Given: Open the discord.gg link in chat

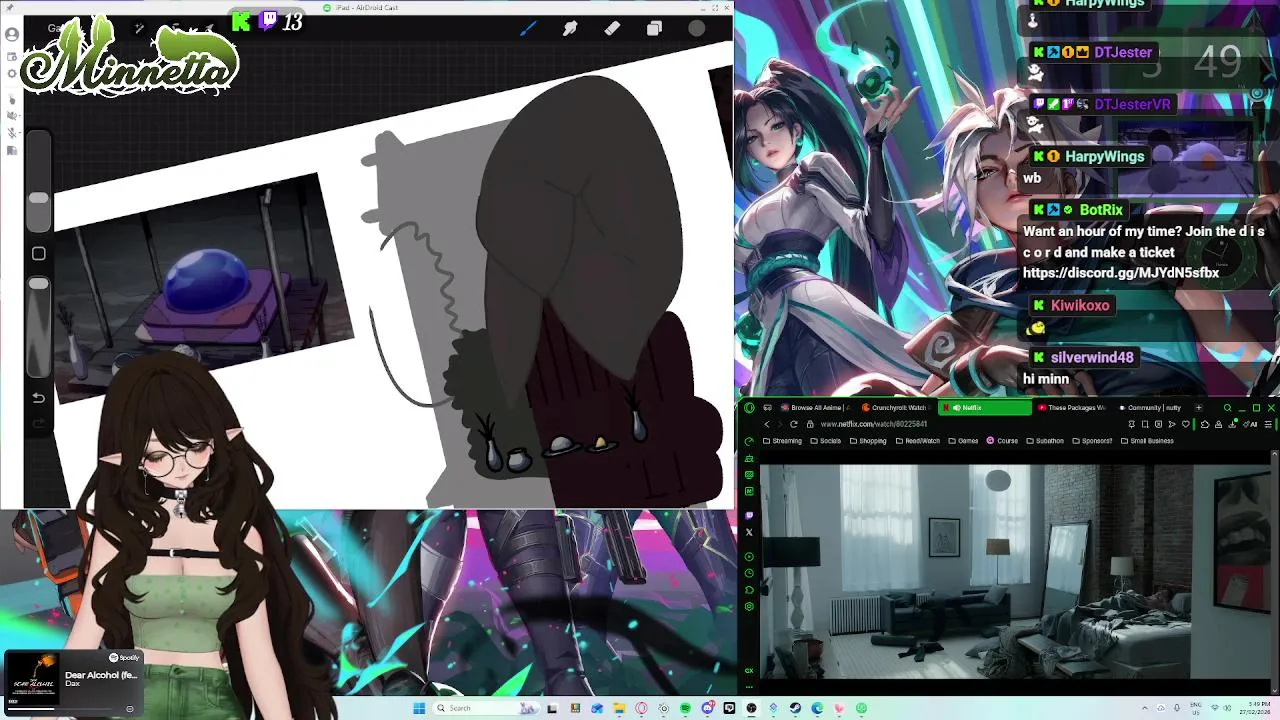Looking at the screenshot, I should tap(1121, 273).
